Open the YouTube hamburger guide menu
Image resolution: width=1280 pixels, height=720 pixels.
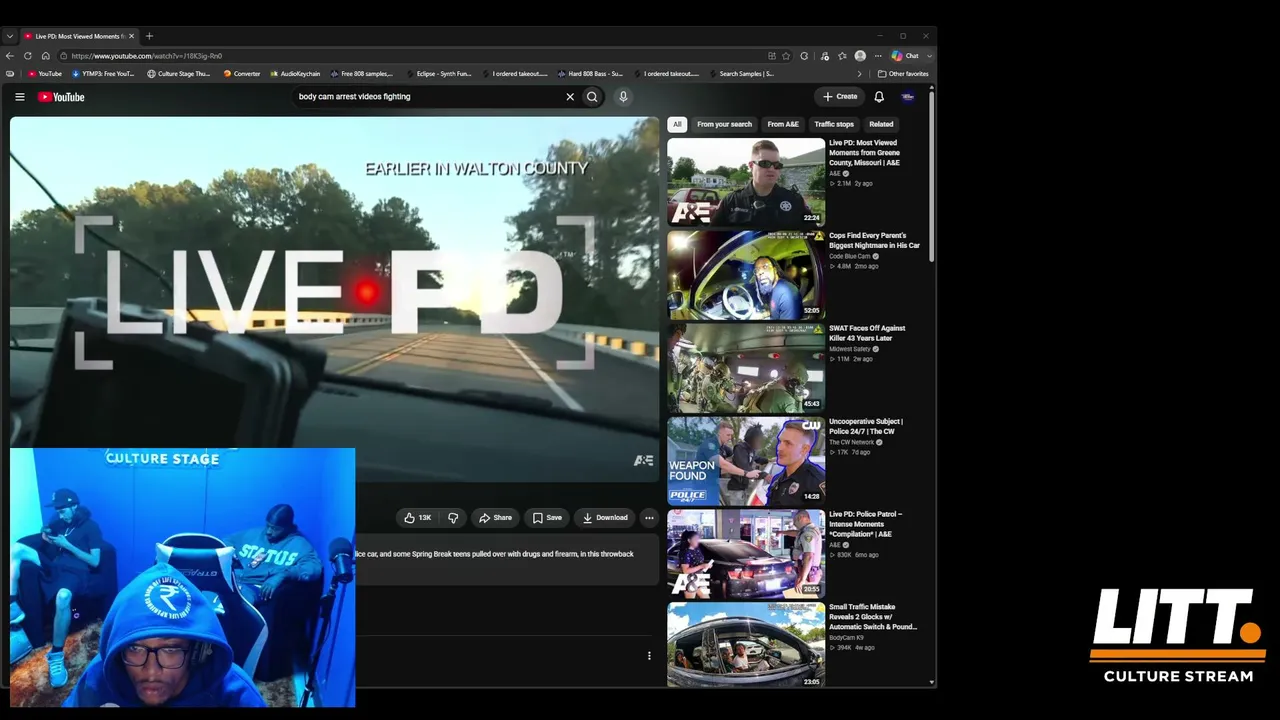pos(19,97)
